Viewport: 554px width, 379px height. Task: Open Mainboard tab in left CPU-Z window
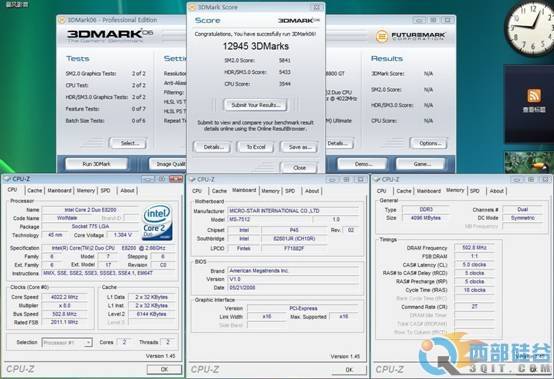[59, 190]
